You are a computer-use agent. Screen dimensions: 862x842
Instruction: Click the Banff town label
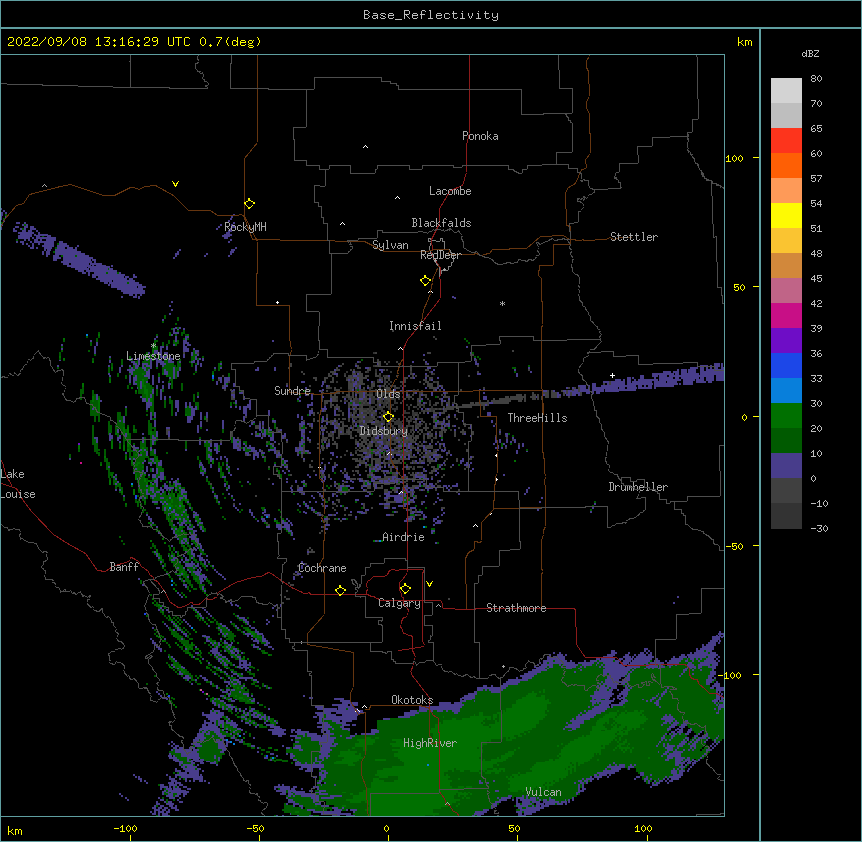coord(124,567)
